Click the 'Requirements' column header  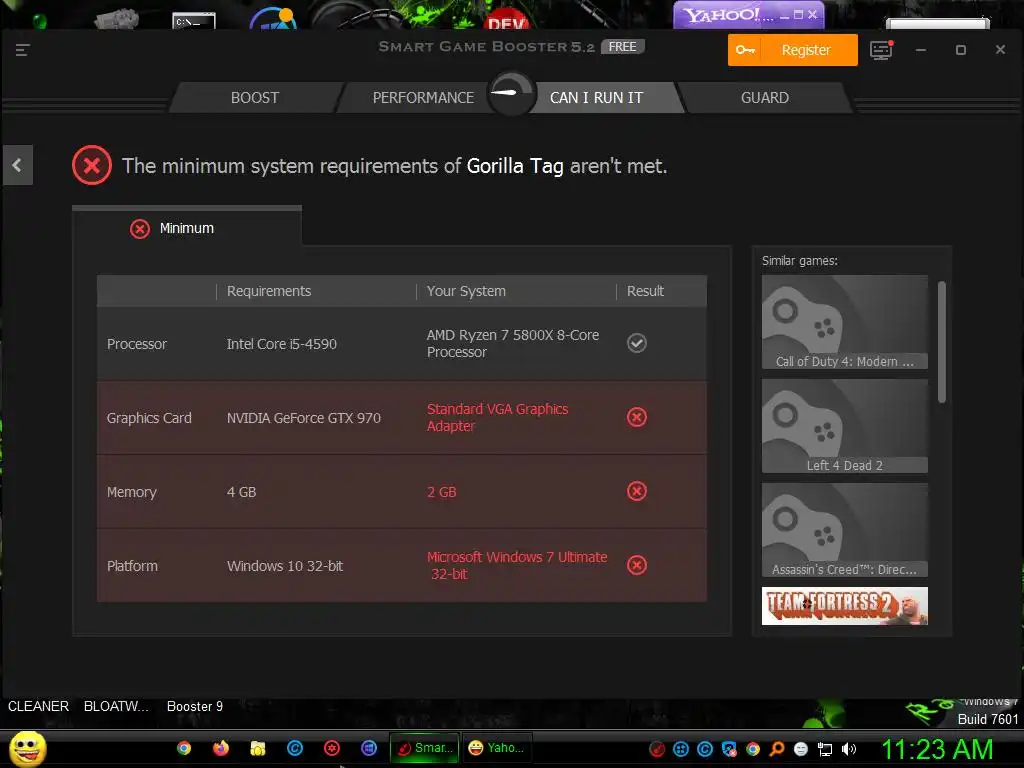pos(268,291)
